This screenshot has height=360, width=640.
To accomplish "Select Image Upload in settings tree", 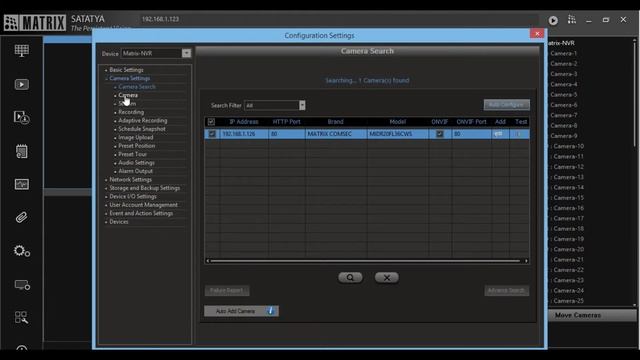I will 136,138.
